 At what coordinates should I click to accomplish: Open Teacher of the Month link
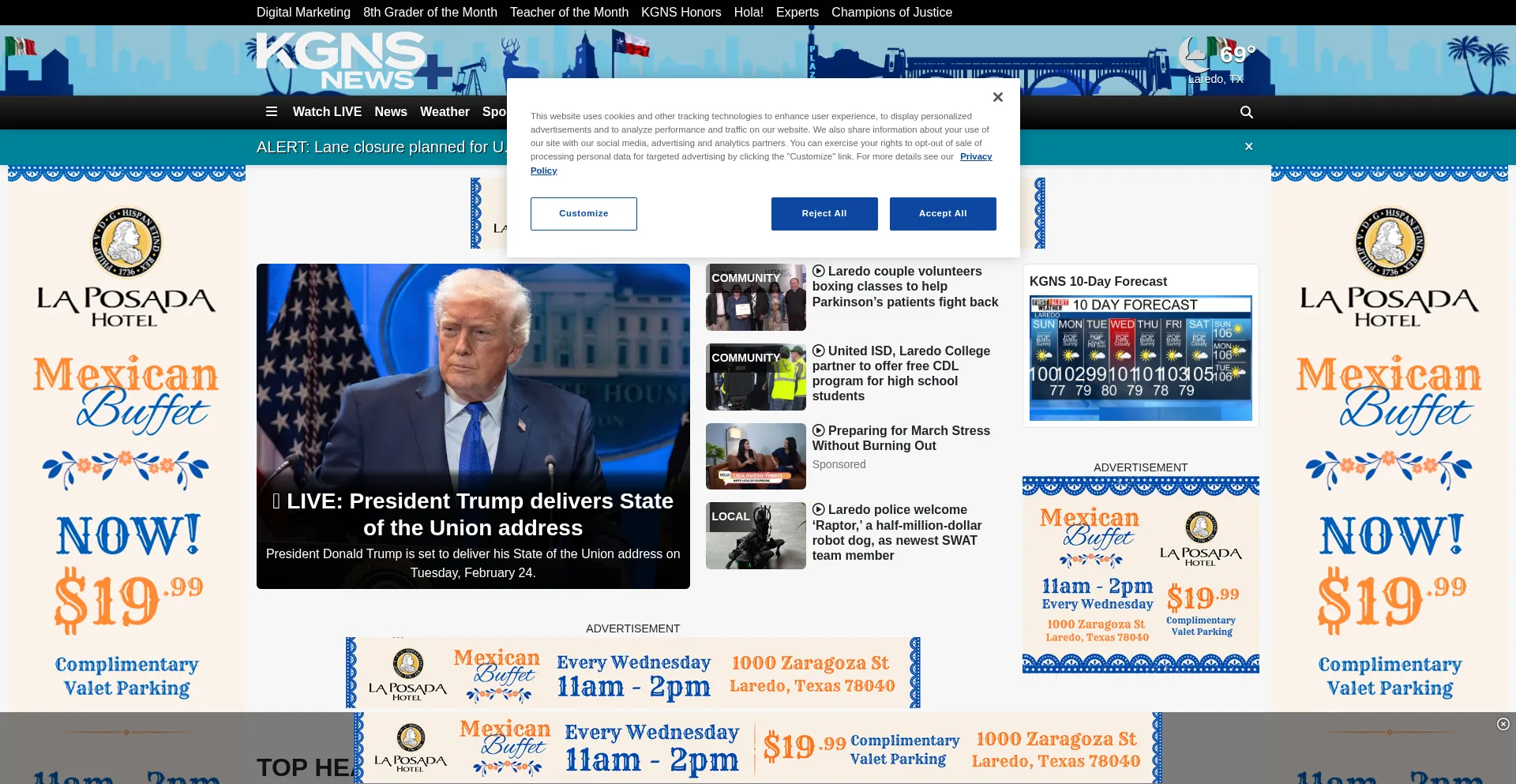coord(569,13)
